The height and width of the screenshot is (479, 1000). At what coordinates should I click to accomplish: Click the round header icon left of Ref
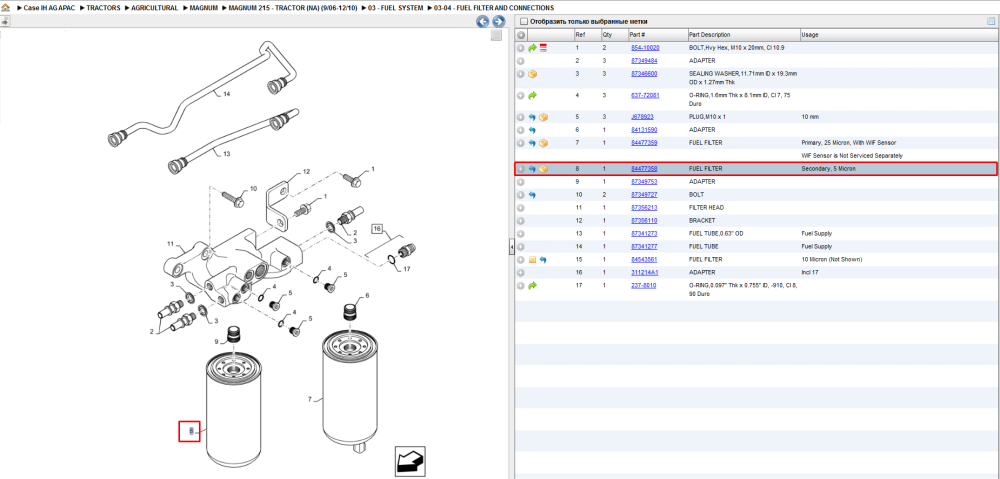(520, 35)
